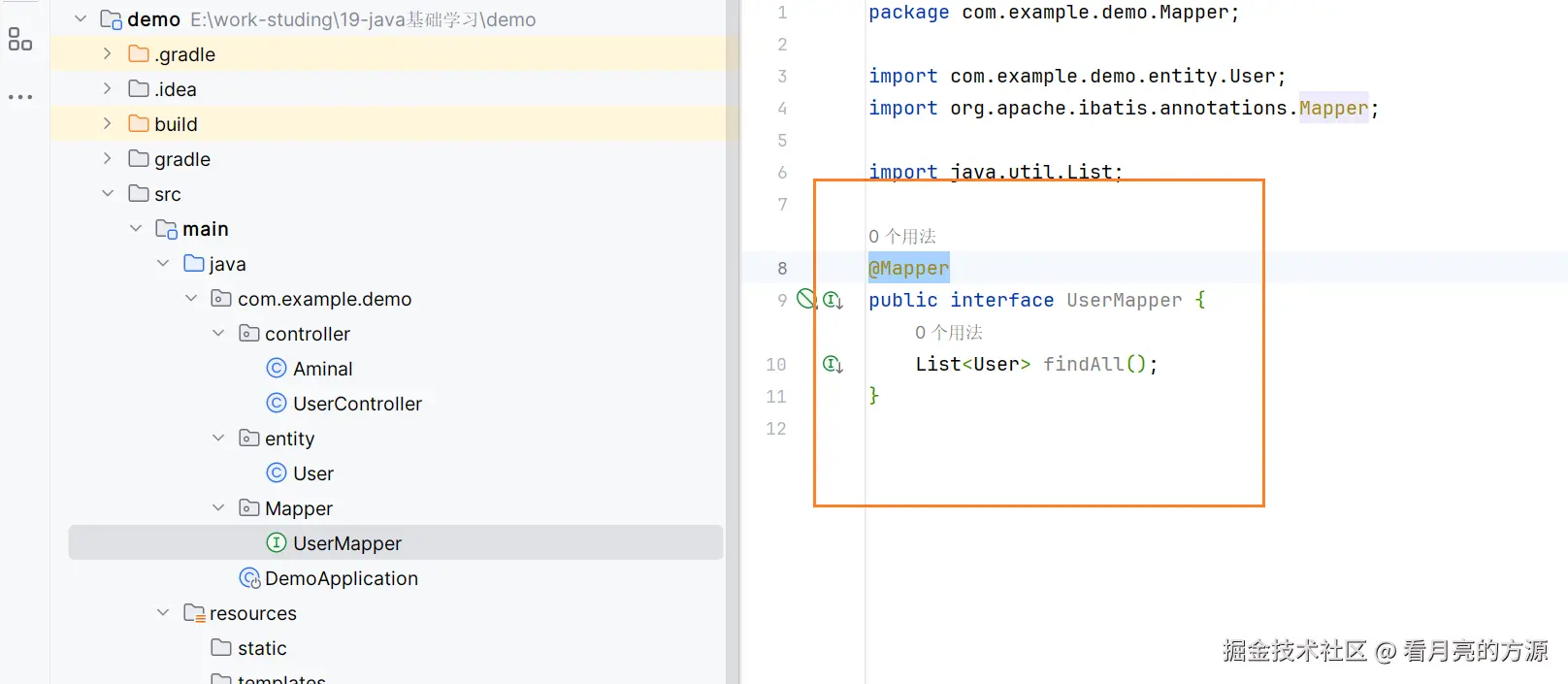Click the .gradle folder icon
The image size is (1568, 684).
[x=139, y=54]
